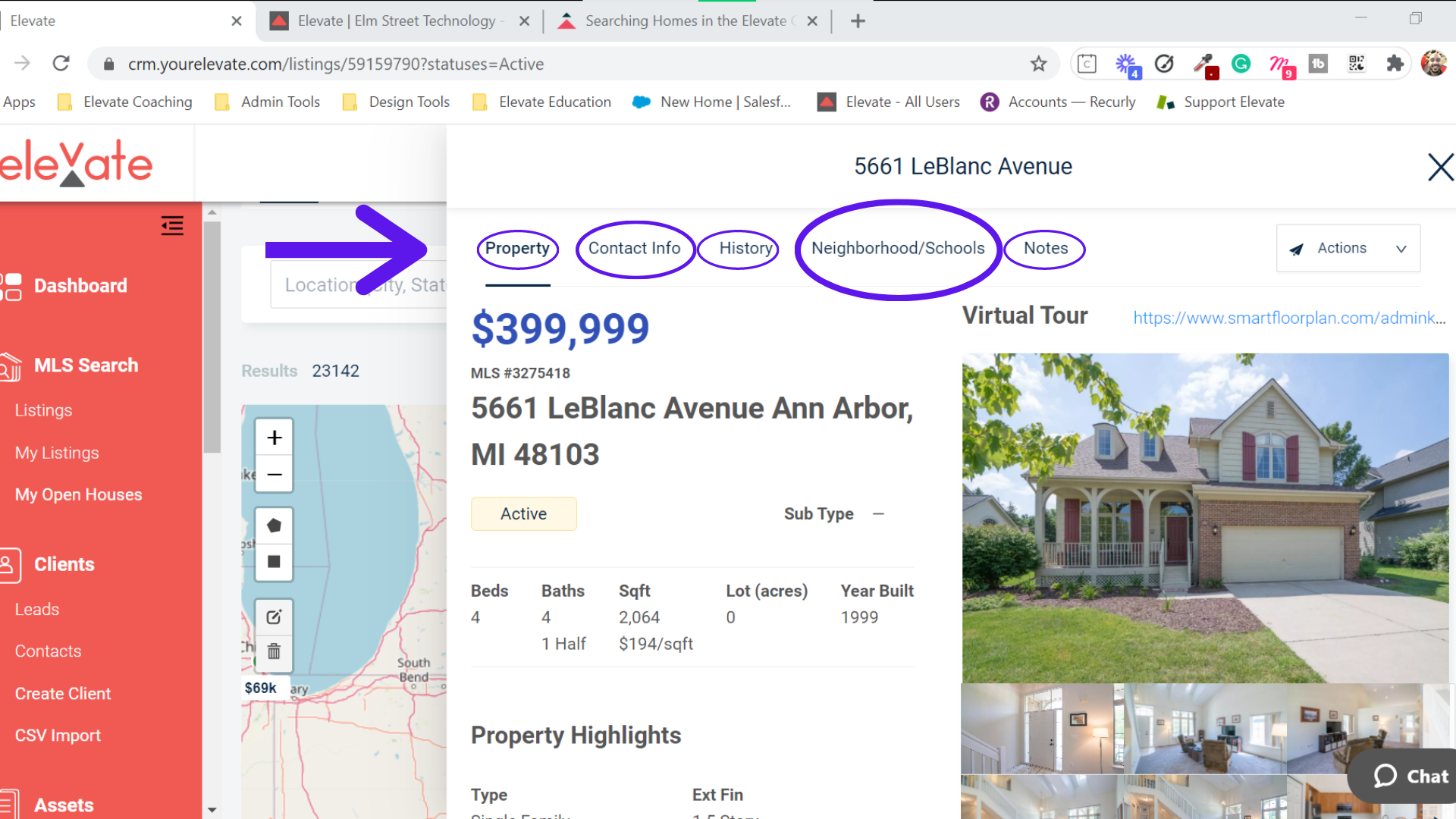Click the living room photo thumbnail

(x=1204, y=729)
